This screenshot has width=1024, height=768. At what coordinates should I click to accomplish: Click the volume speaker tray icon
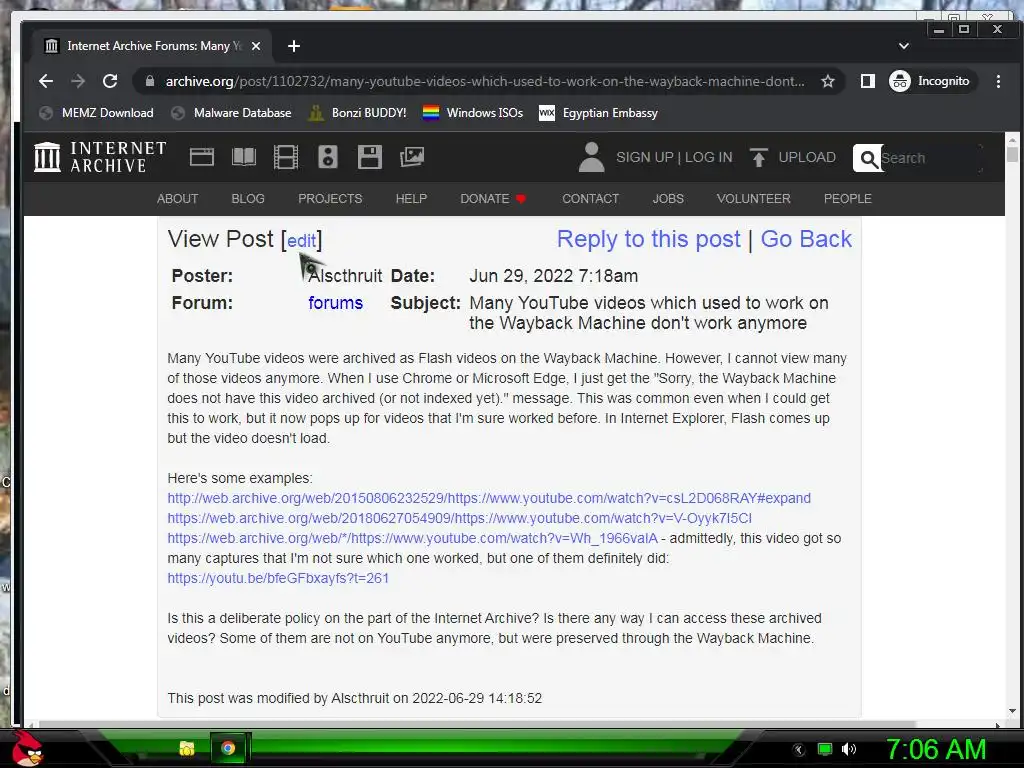849,749
